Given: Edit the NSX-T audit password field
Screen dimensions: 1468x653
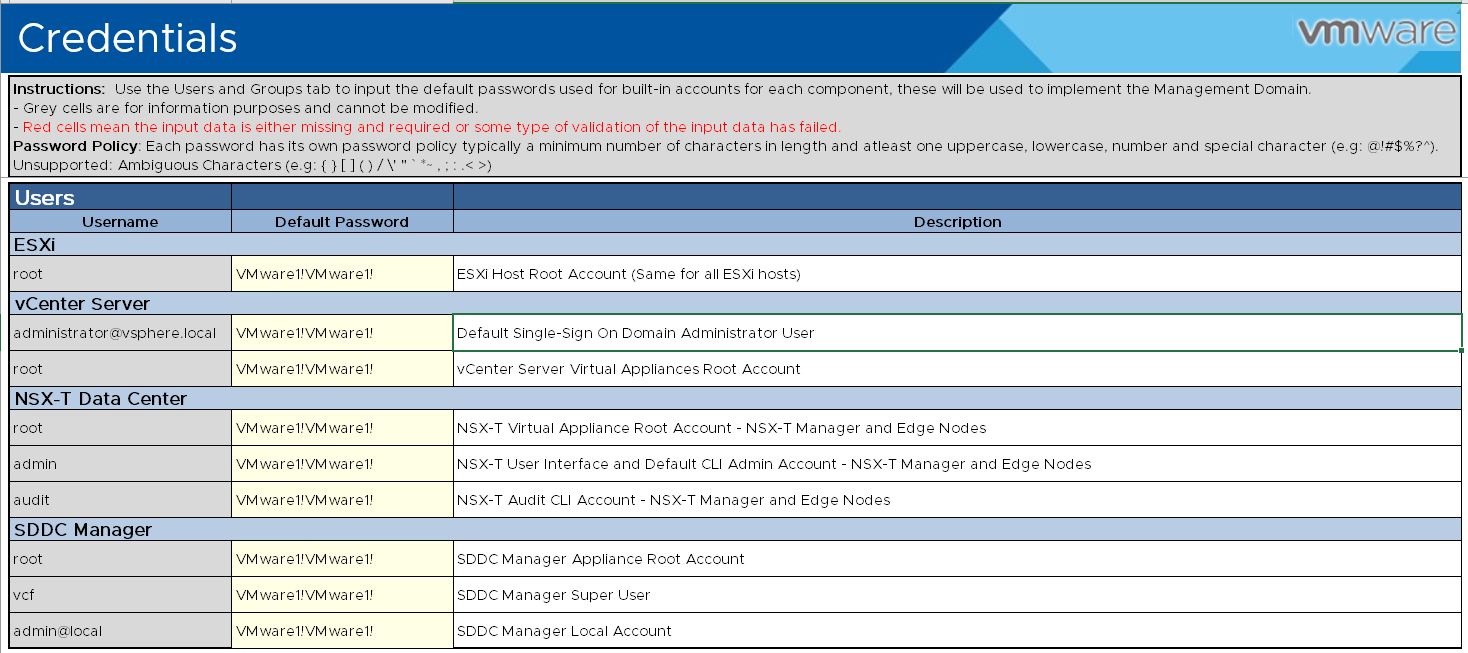Looking at the screenshot, I should point(342,500).
